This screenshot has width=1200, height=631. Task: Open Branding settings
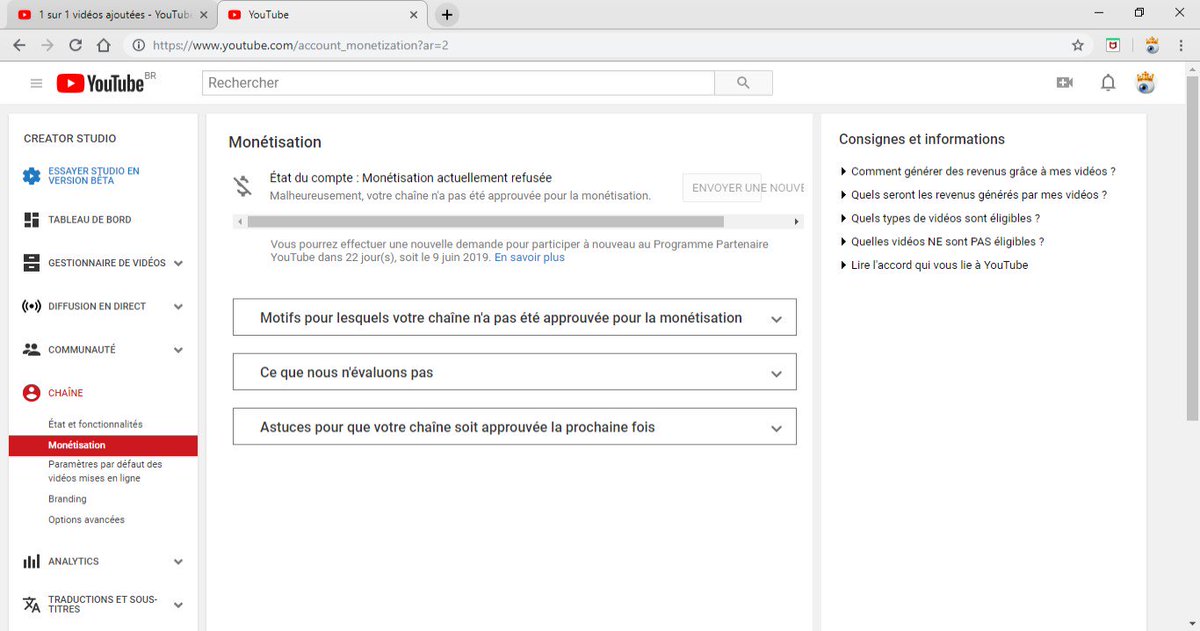coord(67,499)
